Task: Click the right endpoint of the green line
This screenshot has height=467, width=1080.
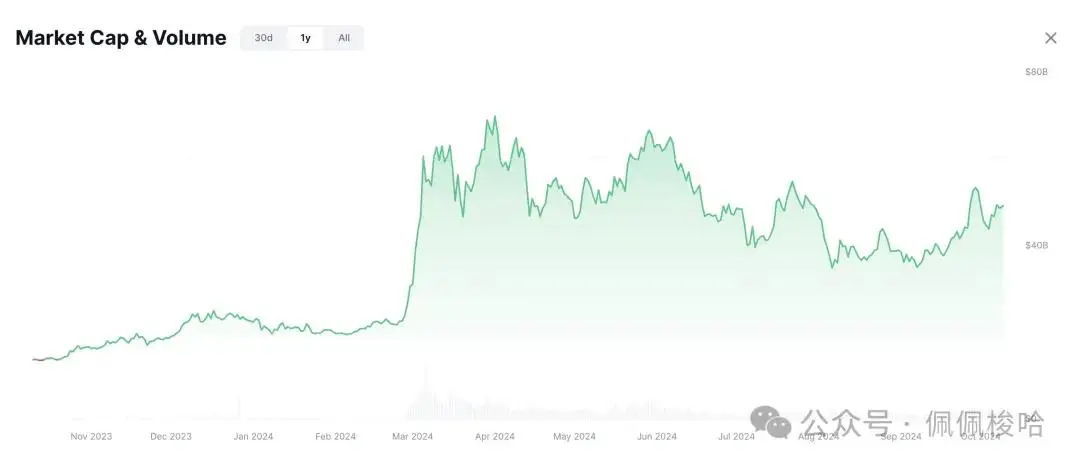Action: pos(1003,205)
